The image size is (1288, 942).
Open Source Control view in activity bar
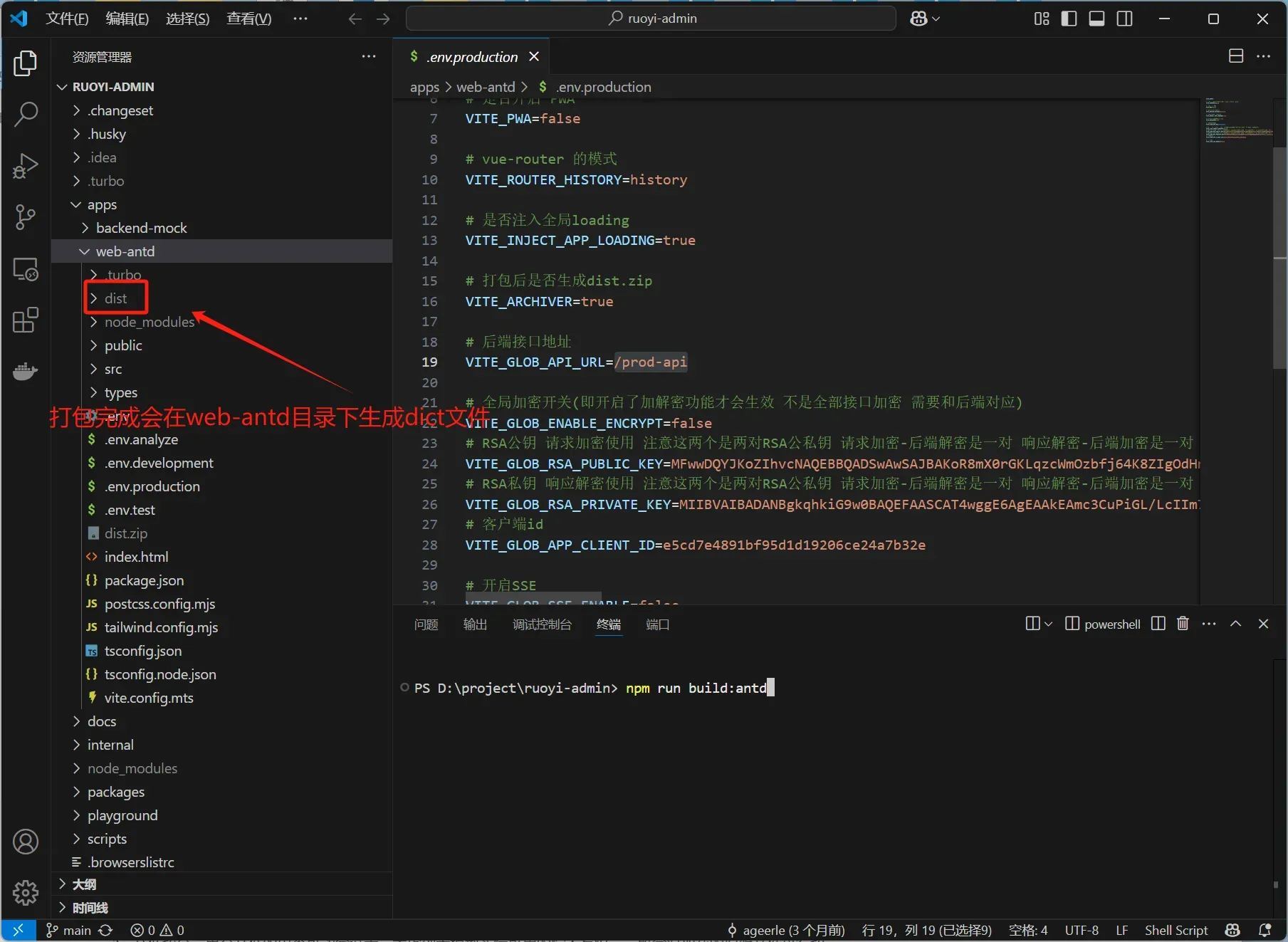coord(26,217)
